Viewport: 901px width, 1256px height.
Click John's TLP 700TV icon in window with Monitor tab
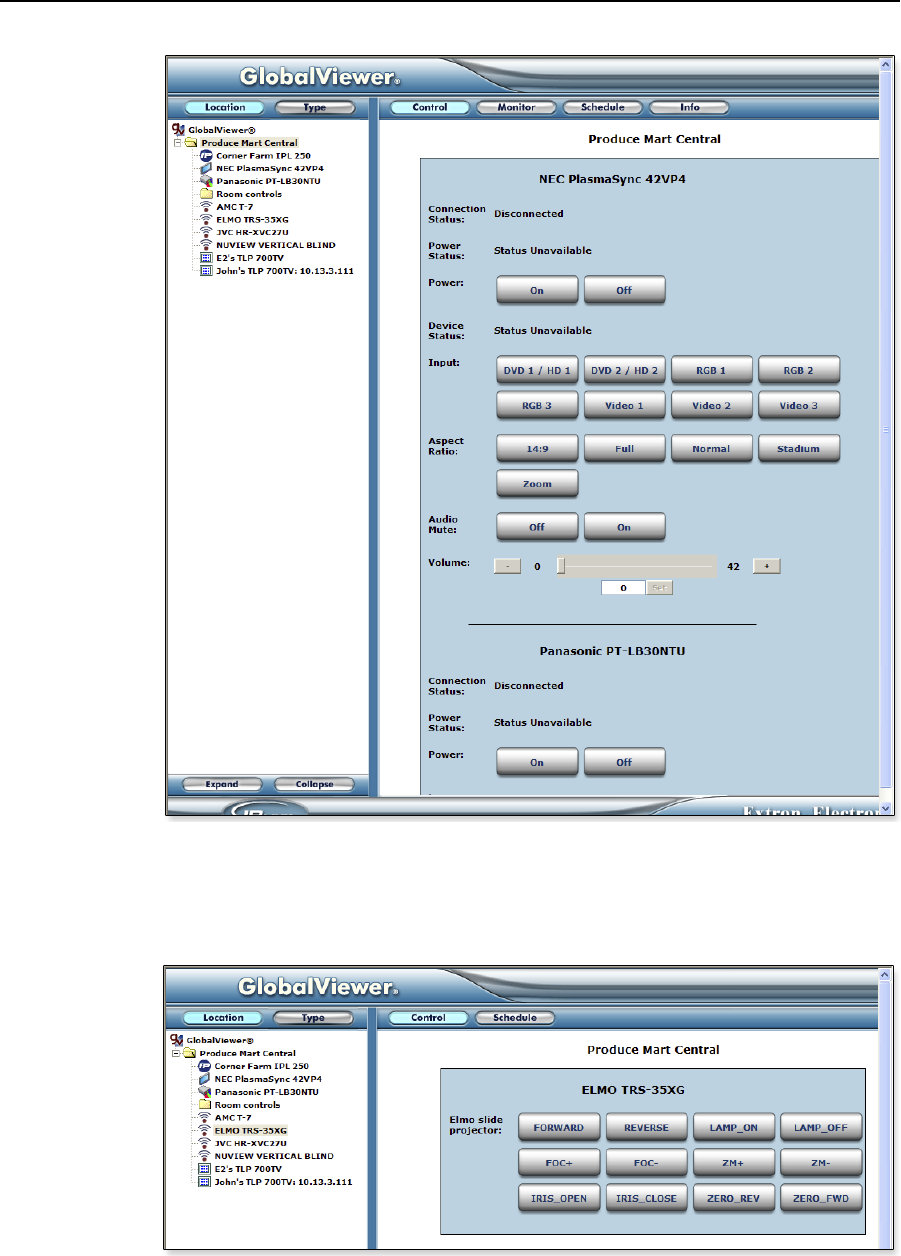pos(206,271)
